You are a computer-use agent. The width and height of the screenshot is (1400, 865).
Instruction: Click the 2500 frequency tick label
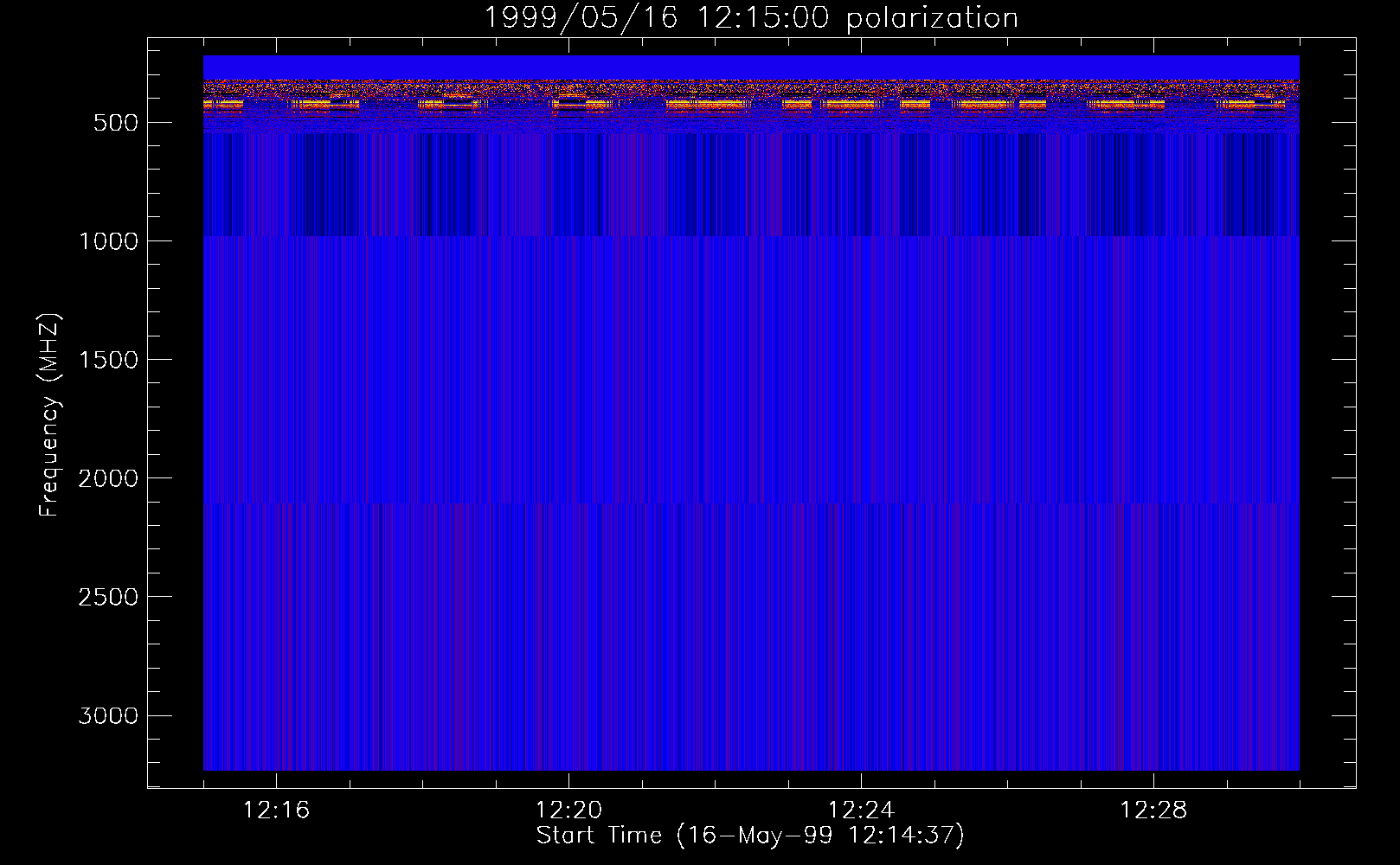[108, 597]
